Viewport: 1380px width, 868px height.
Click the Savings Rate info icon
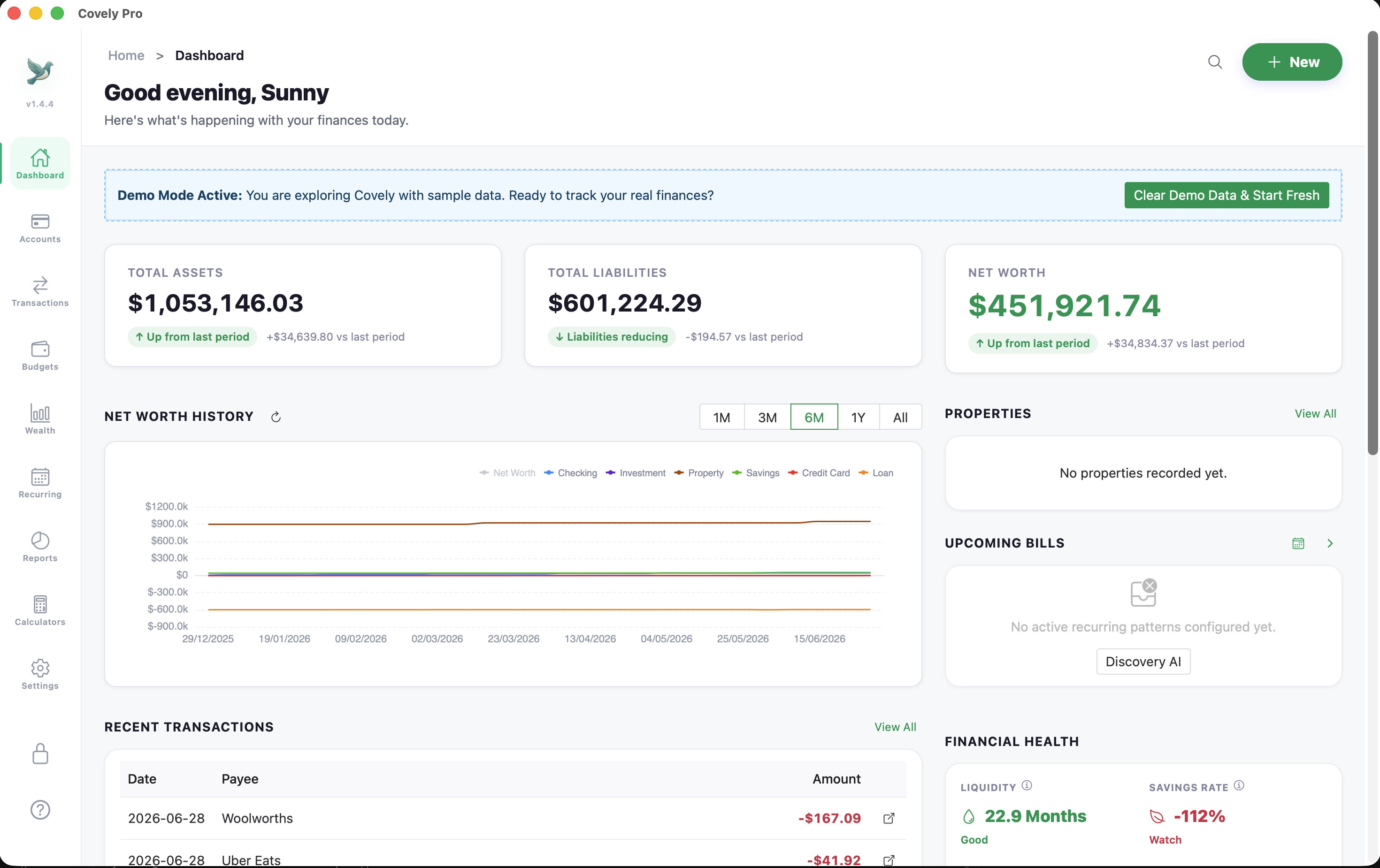[1238, 785]
